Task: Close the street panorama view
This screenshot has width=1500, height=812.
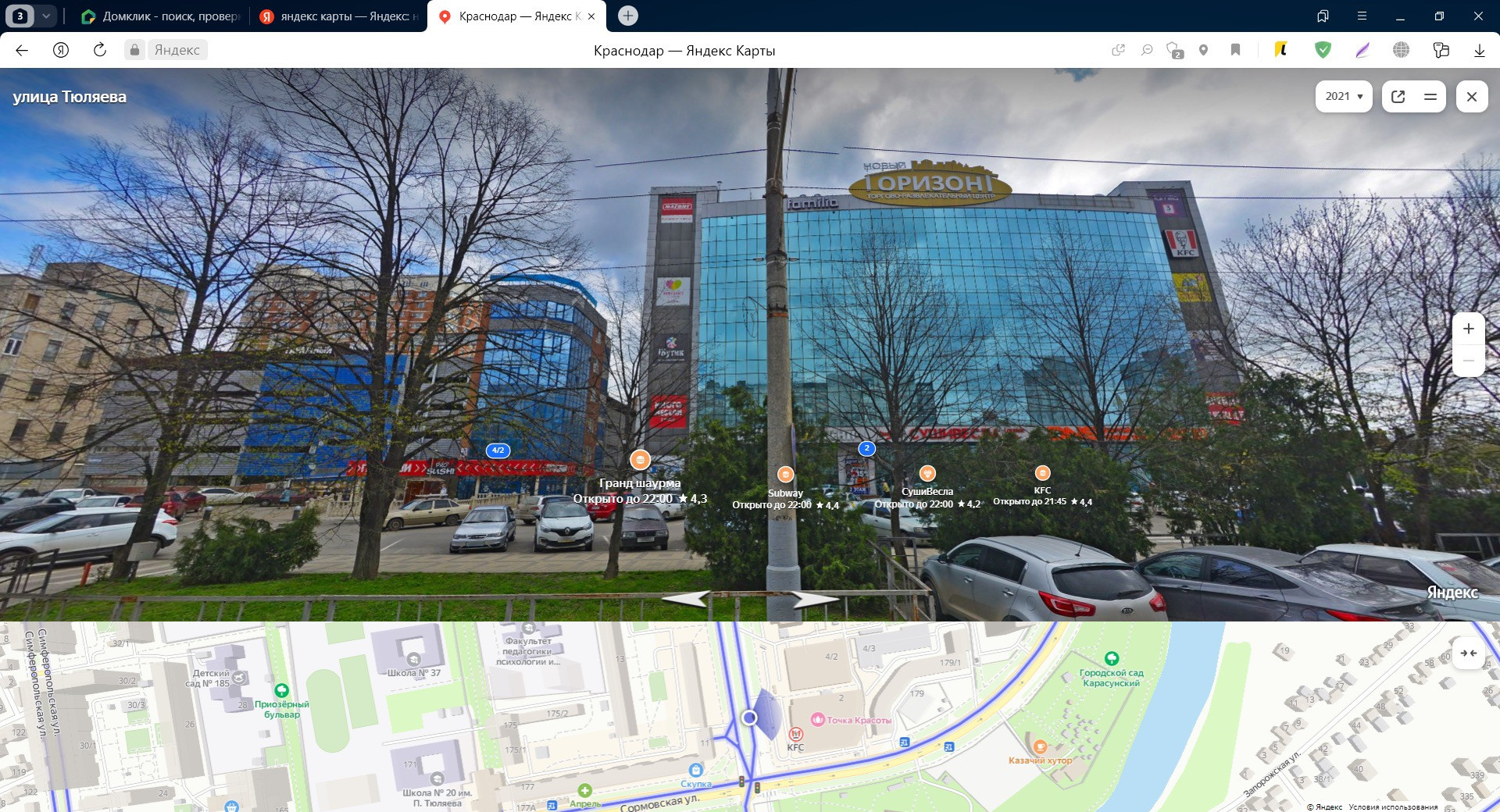Action: (x=1472, y=96)
